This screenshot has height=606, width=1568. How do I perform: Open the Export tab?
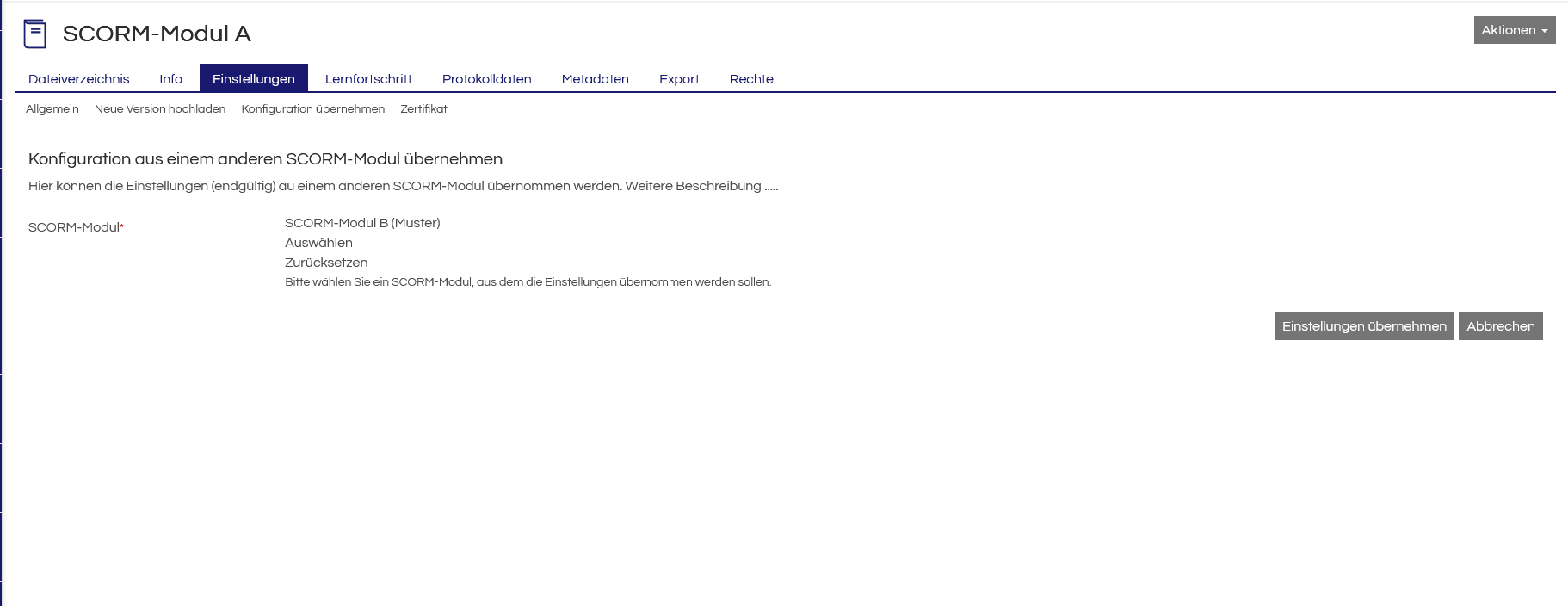point(679,79)
